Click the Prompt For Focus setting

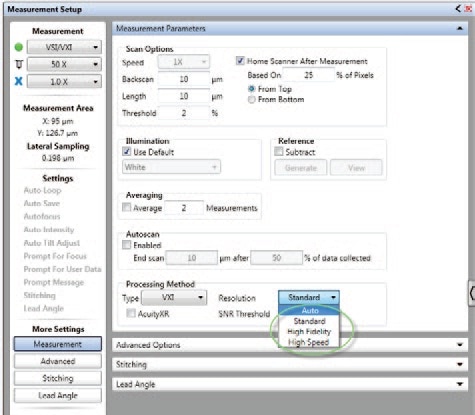[x=55, y=256]
